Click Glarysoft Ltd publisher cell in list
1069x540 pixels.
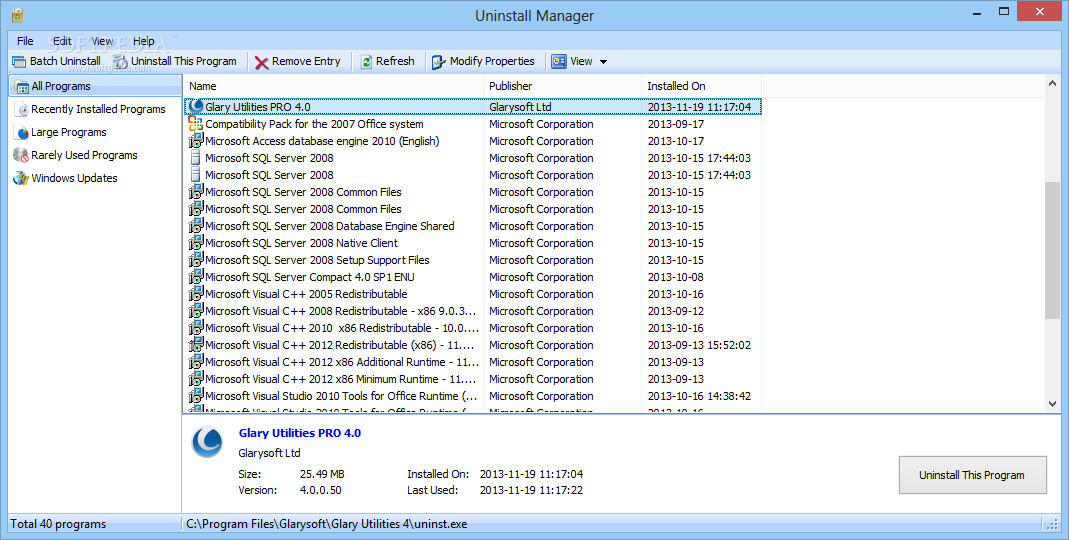[520, 107]
